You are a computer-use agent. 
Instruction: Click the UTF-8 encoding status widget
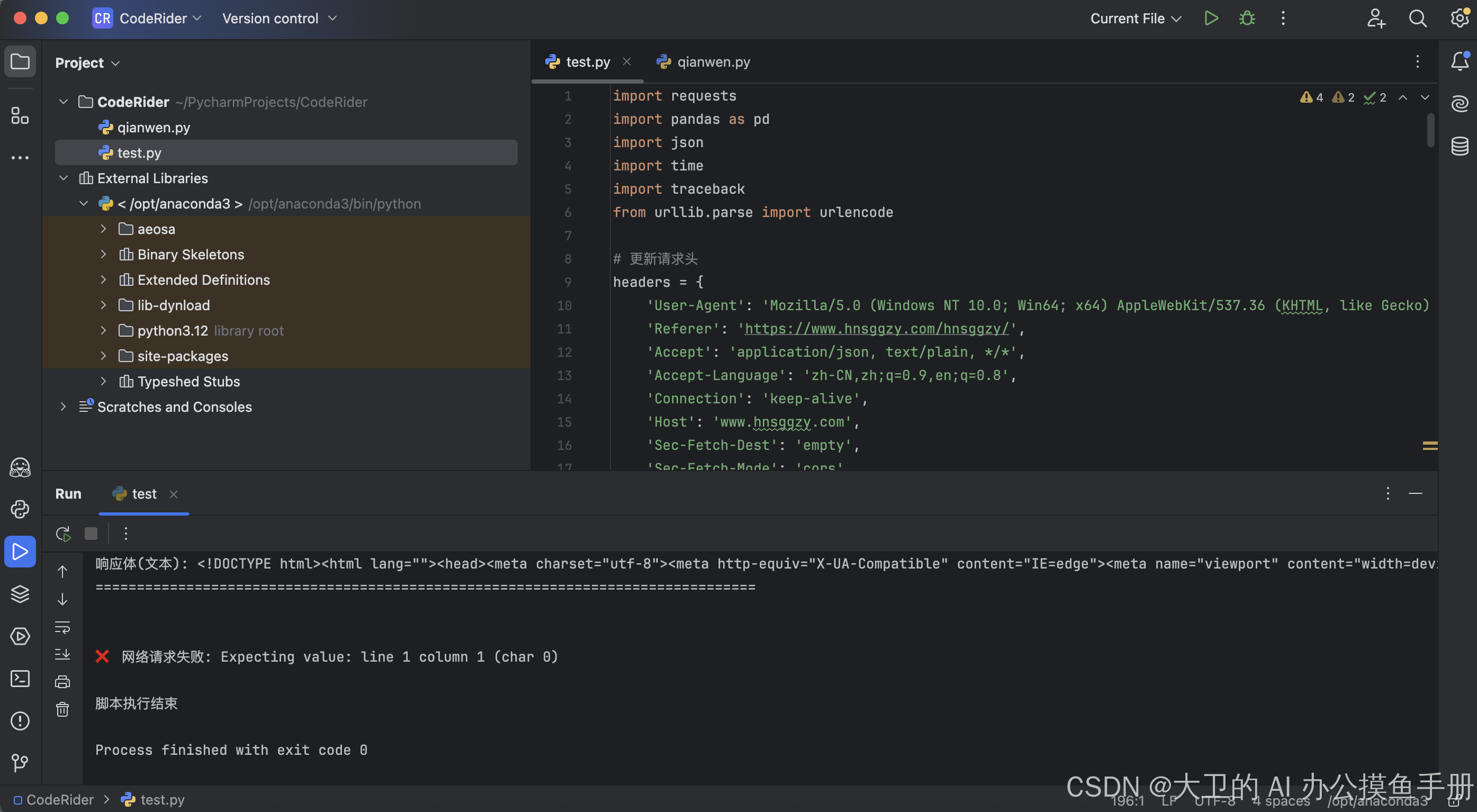tap(1214, 800)
